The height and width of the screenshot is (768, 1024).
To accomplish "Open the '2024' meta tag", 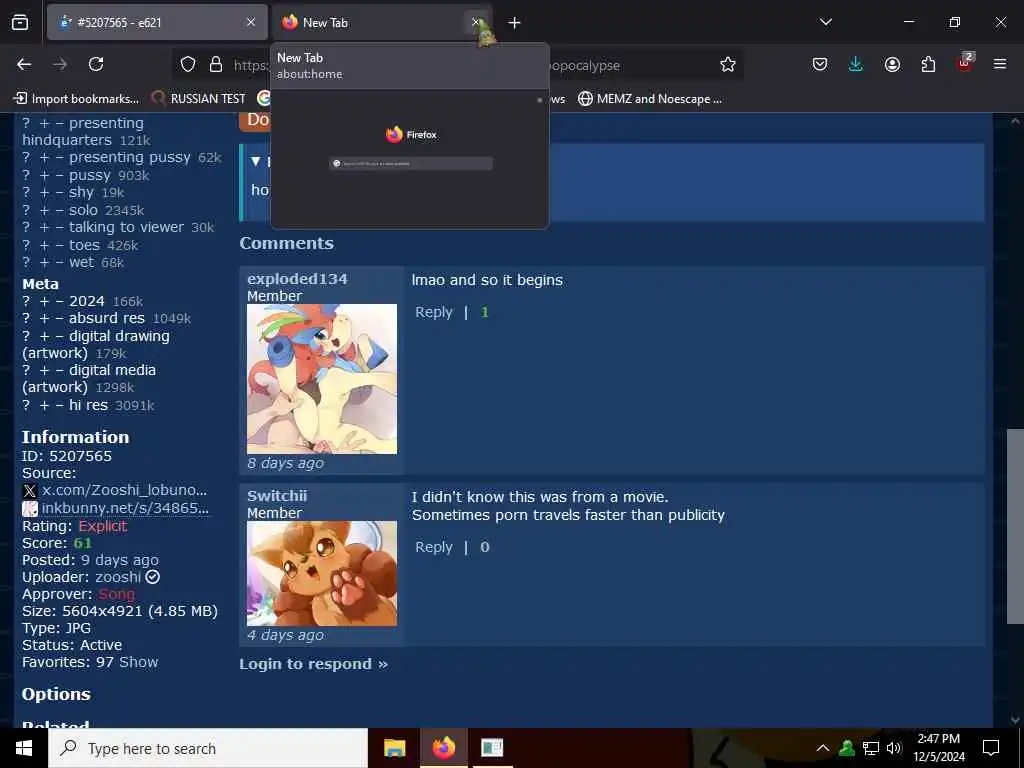I will point(87,301).
